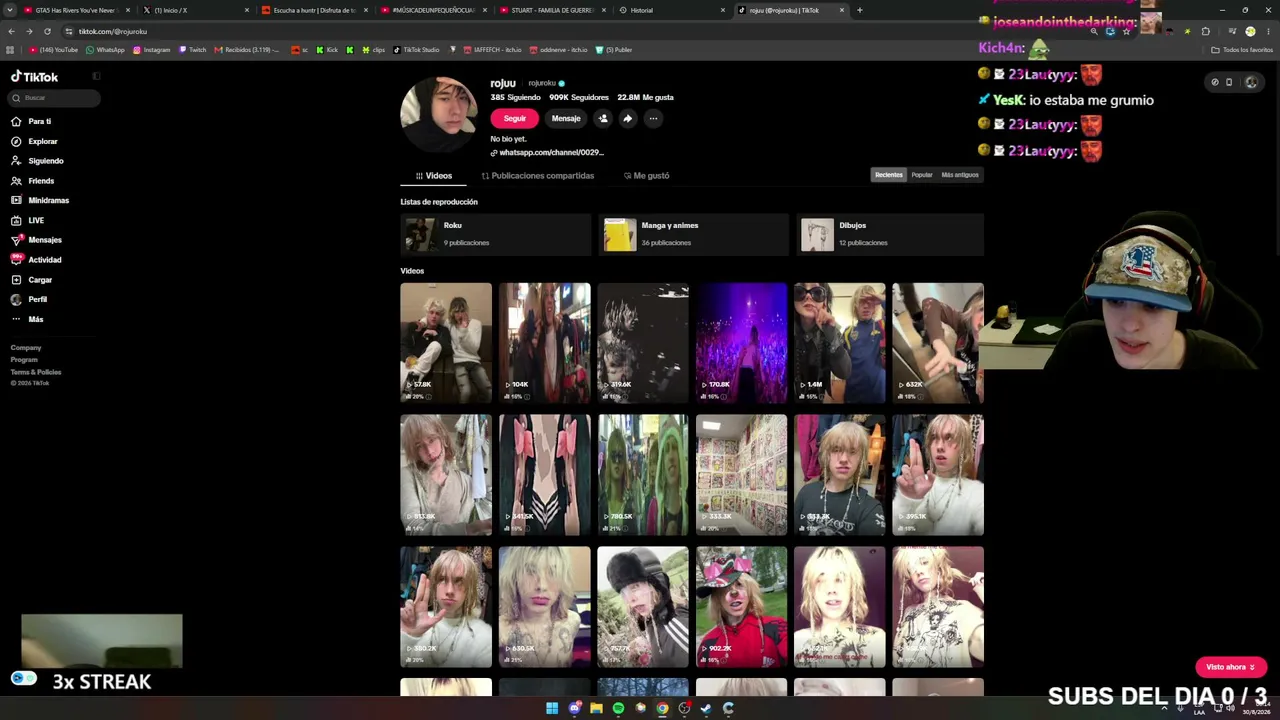
Task: Open the Cargar upload page
Action: [x=31, y=280]
